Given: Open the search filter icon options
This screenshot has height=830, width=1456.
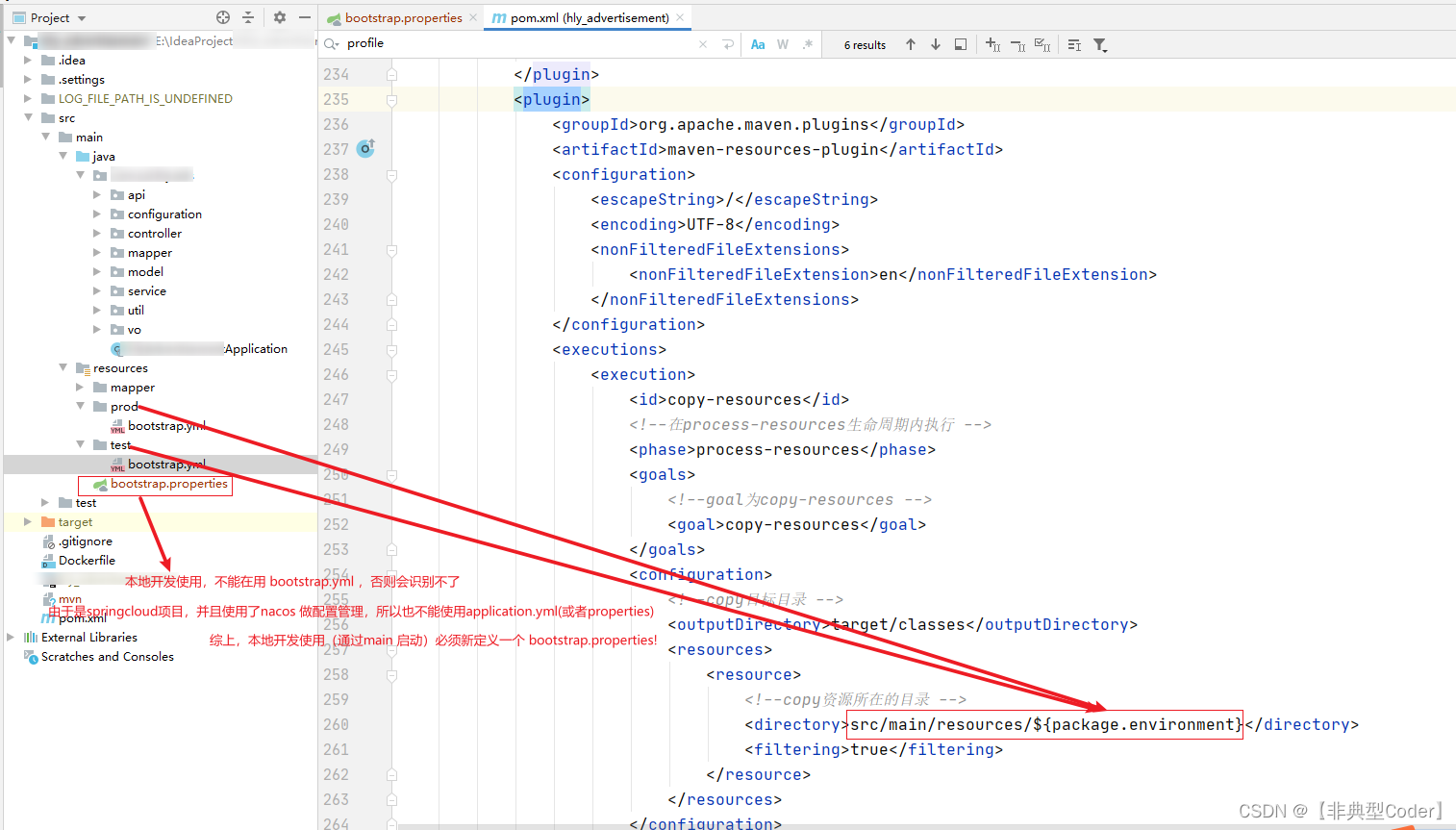Looking at the screenshot, I should coord(1100,44).
